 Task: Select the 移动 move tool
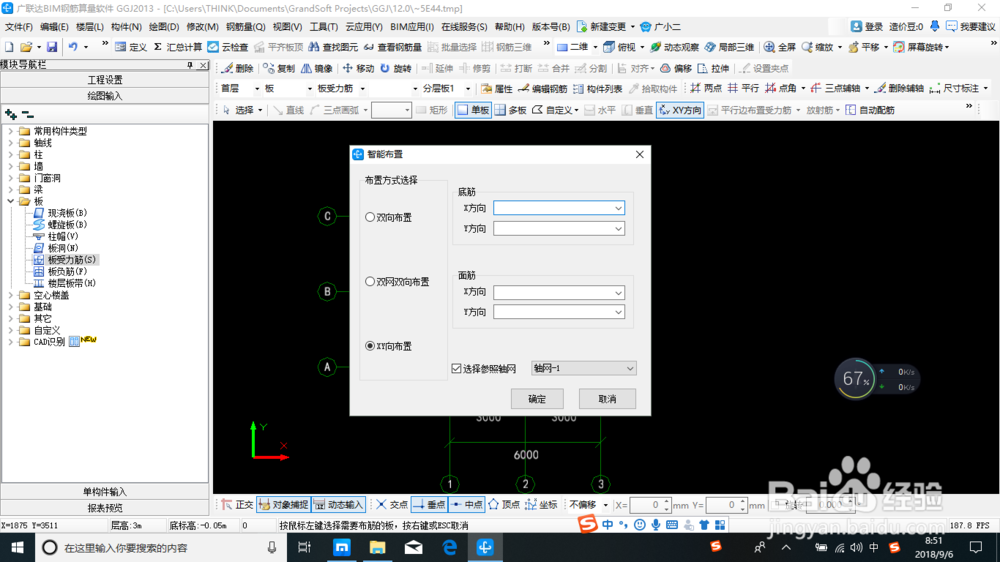click(358, 68)
